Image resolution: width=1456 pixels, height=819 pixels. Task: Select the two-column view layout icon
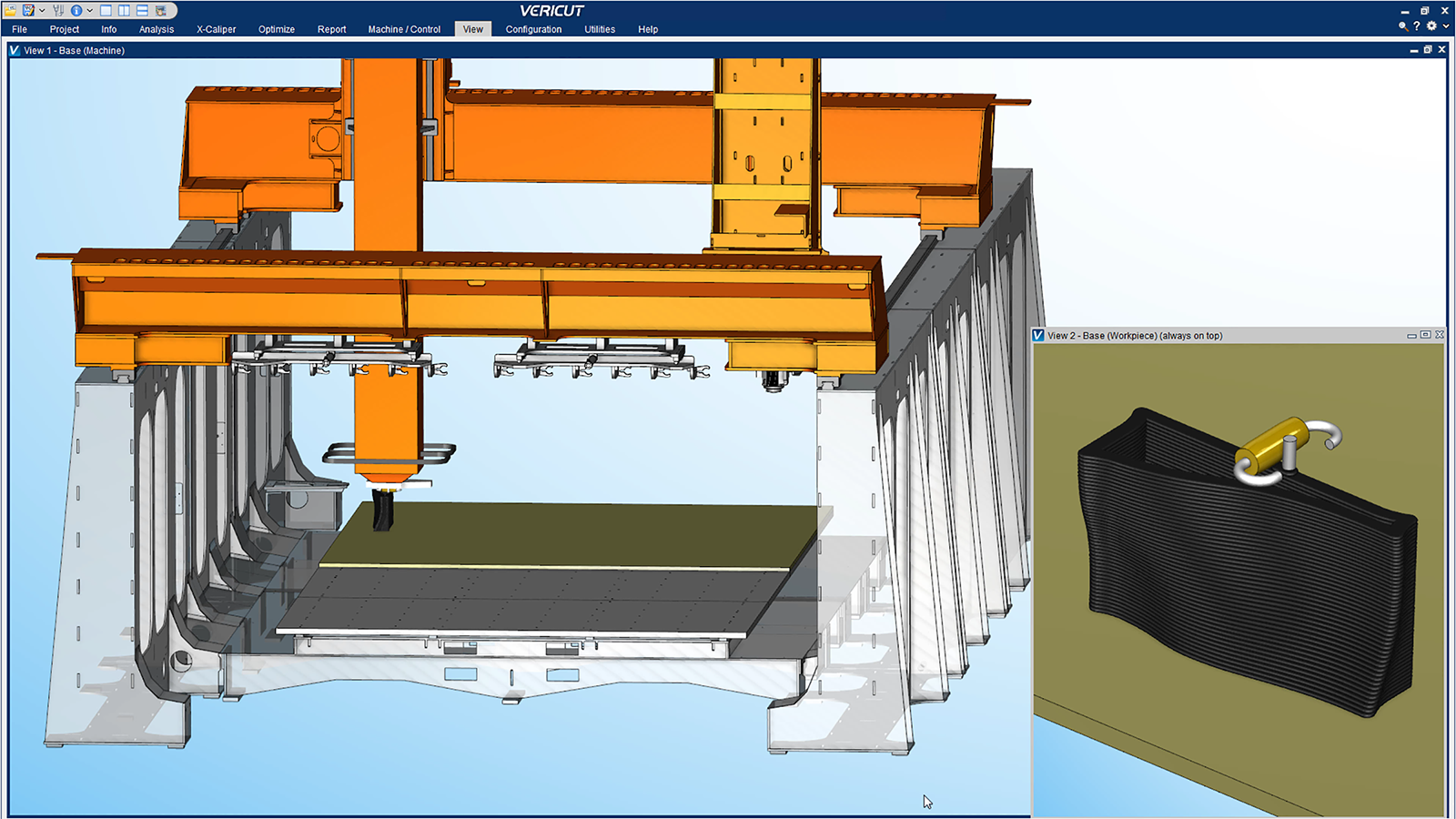(x=124, y=11)
